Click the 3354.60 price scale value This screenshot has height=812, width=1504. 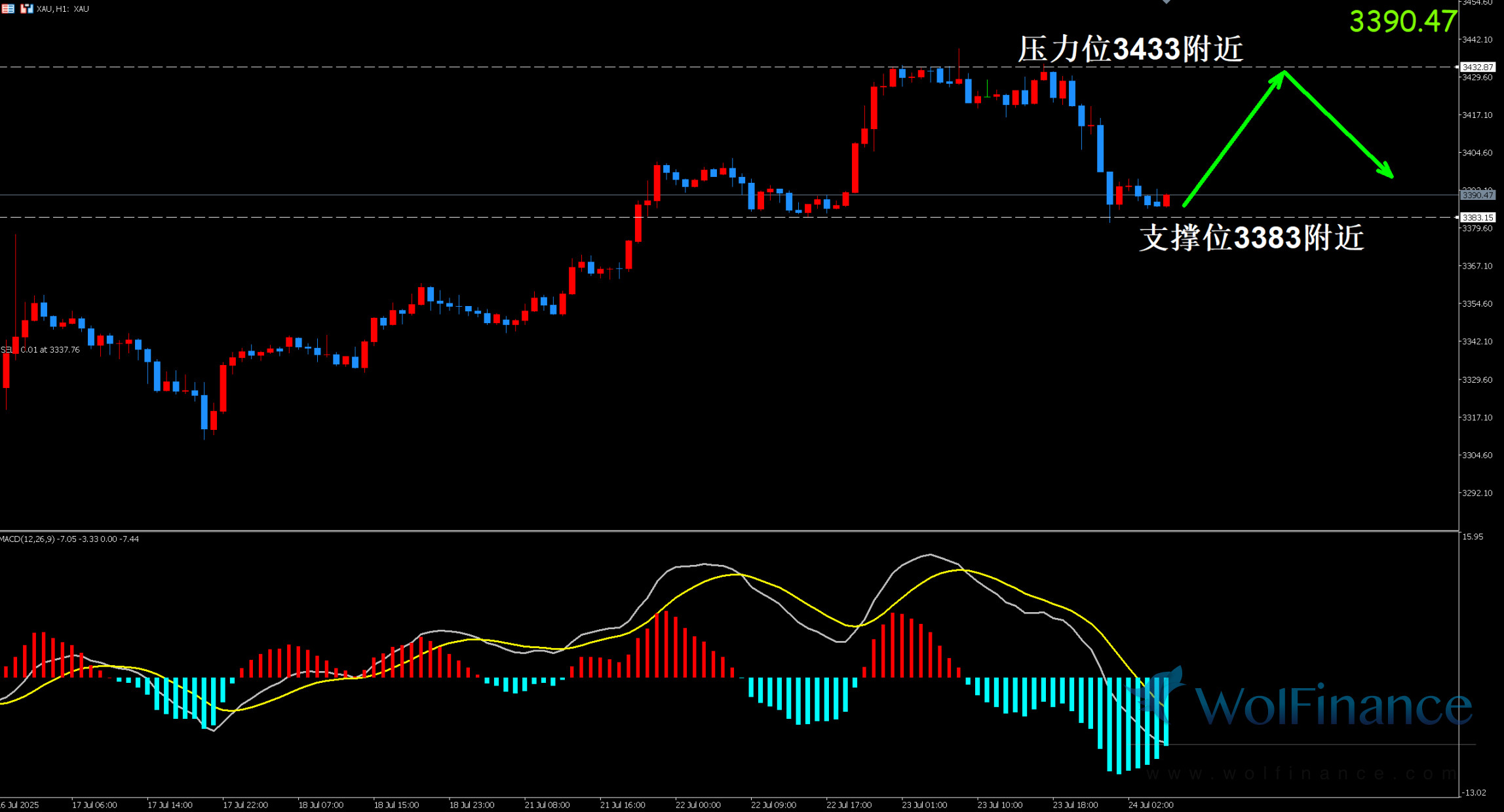point(1477,303)
